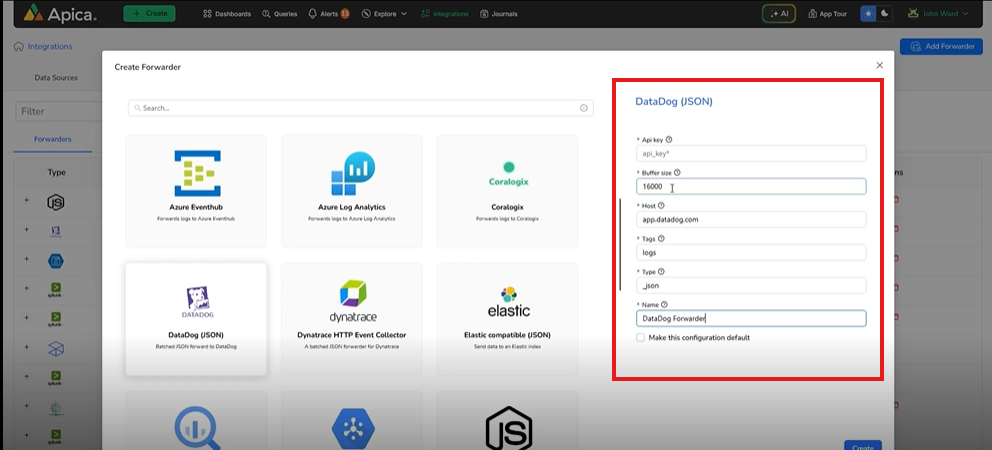Image resolution: width=992 pixels, height=450 pixels.
Task: Pick the Coralogix forwarder tile
Action: click(508, 190)
